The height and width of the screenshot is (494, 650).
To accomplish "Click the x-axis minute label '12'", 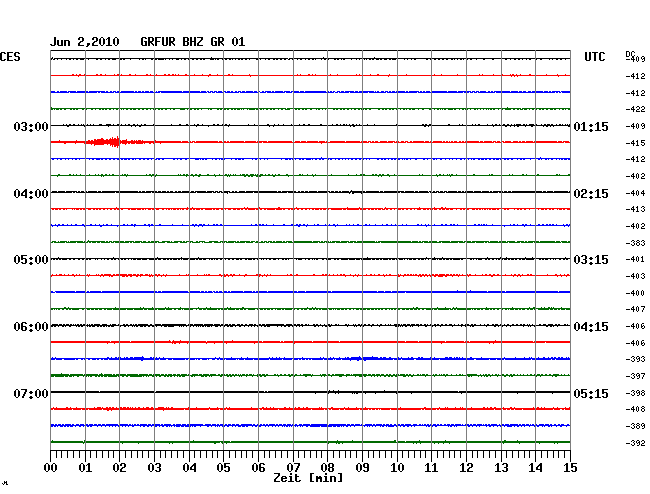I will click(466, 468).
